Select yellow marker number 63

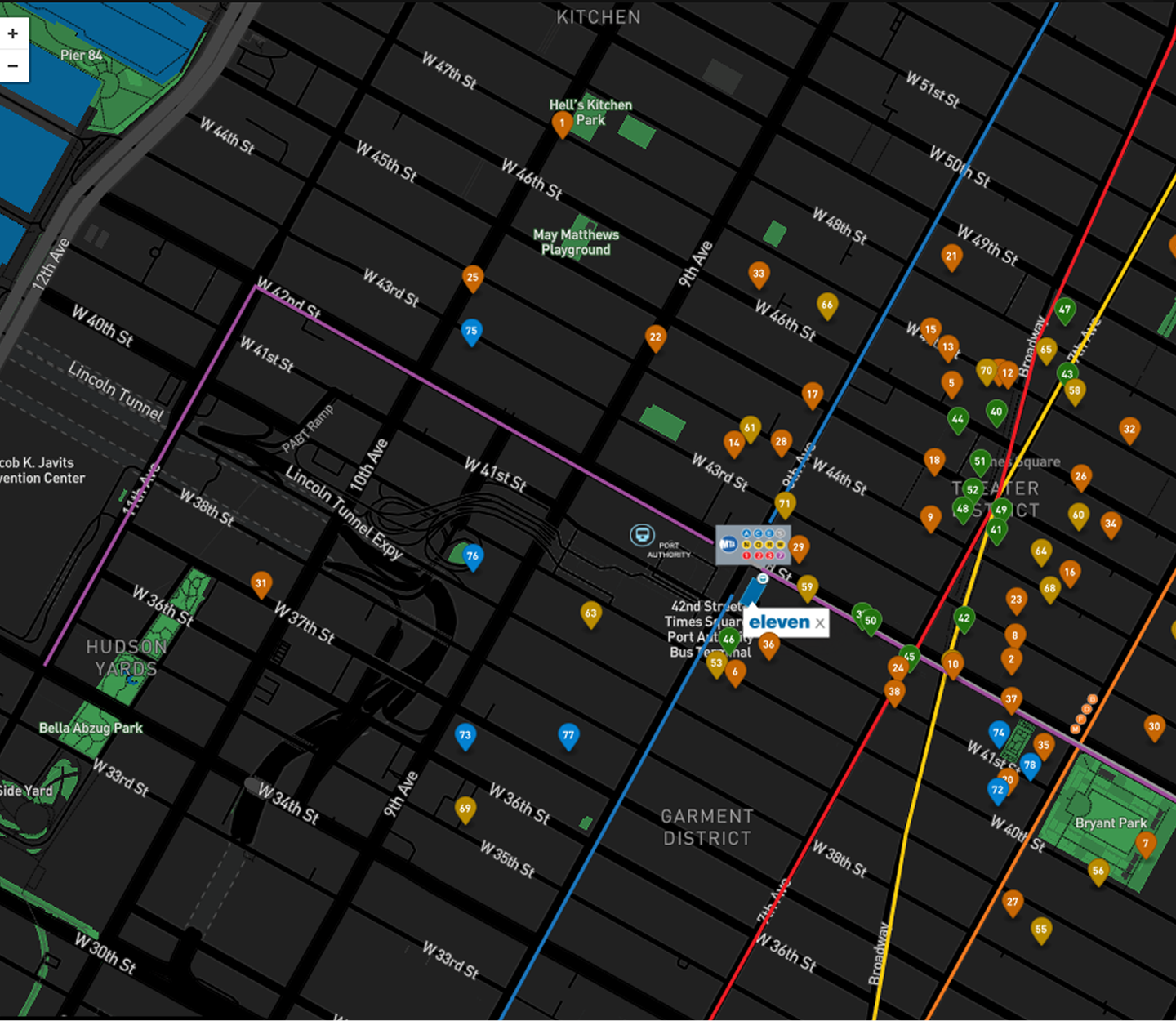[x=590, y=613]
